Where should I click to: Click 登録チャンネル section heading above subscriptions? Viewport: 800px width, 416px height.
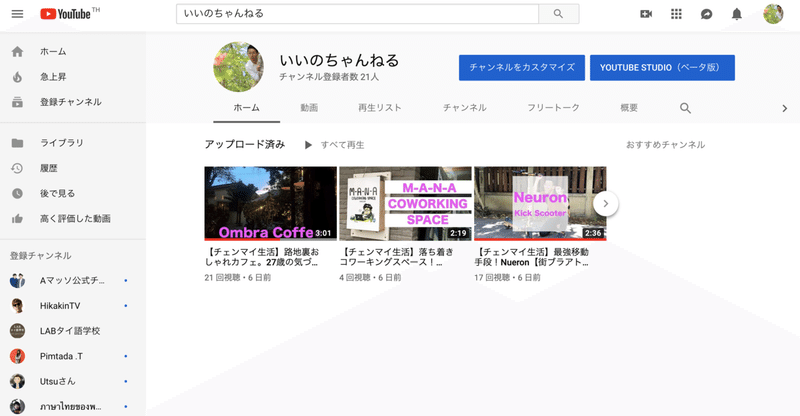41,256
